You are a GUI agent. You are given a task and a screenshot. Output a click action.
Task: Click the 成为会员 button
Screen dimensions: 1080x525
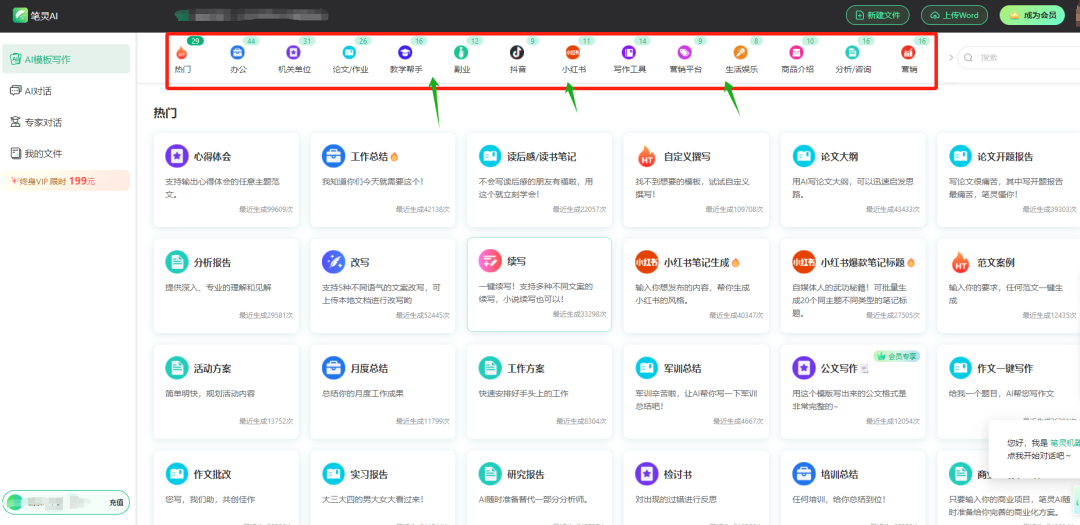[x=1032, y=15]
